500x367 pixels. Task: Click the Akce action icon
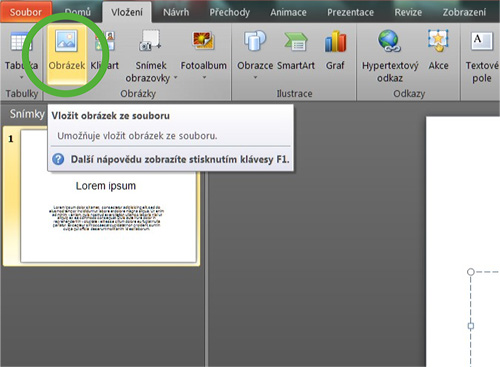(x=438, y=41)
